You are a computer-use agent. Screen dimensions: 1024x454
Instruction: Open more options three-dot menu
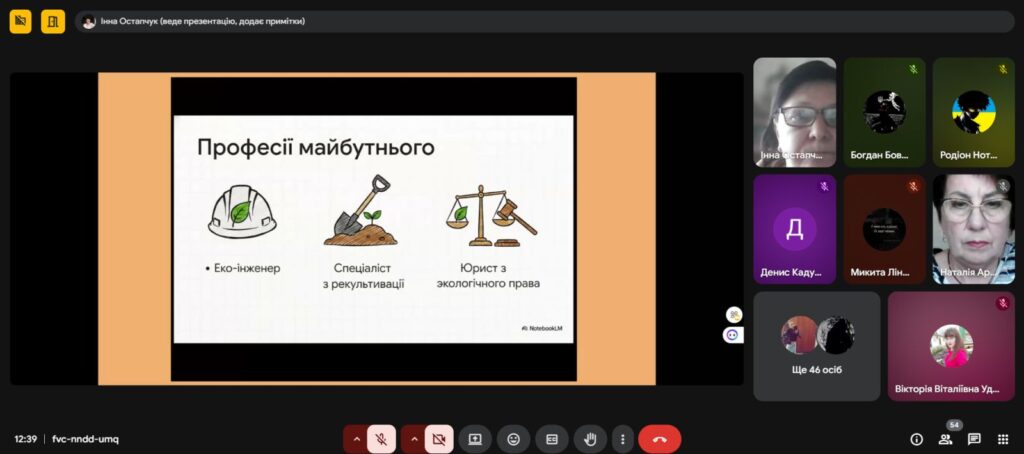pyautogui.click(x=623, y=439)
